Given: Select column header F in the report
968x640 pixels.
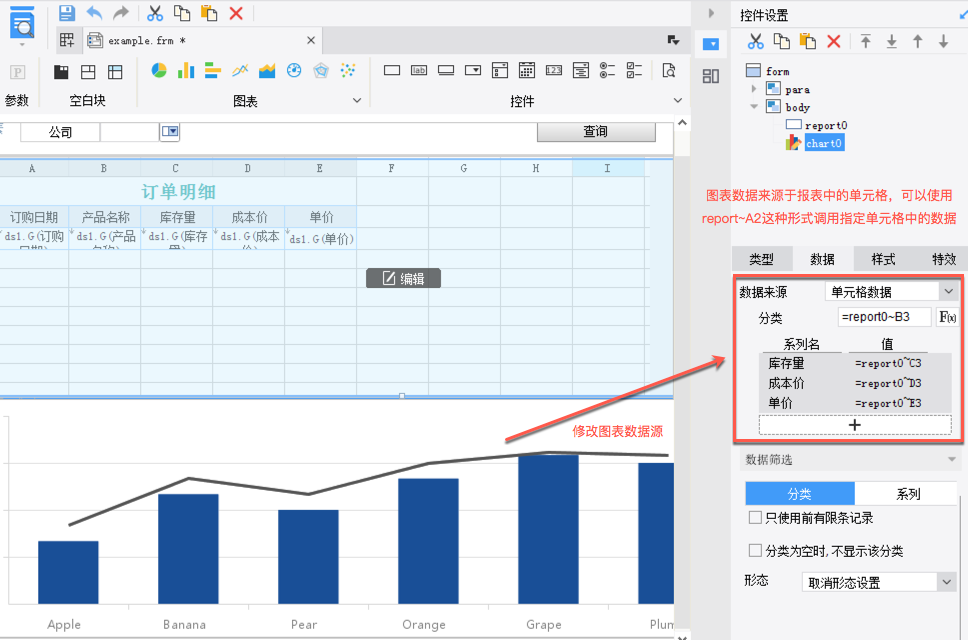Looking at the screenshot, I should point(391,168).
